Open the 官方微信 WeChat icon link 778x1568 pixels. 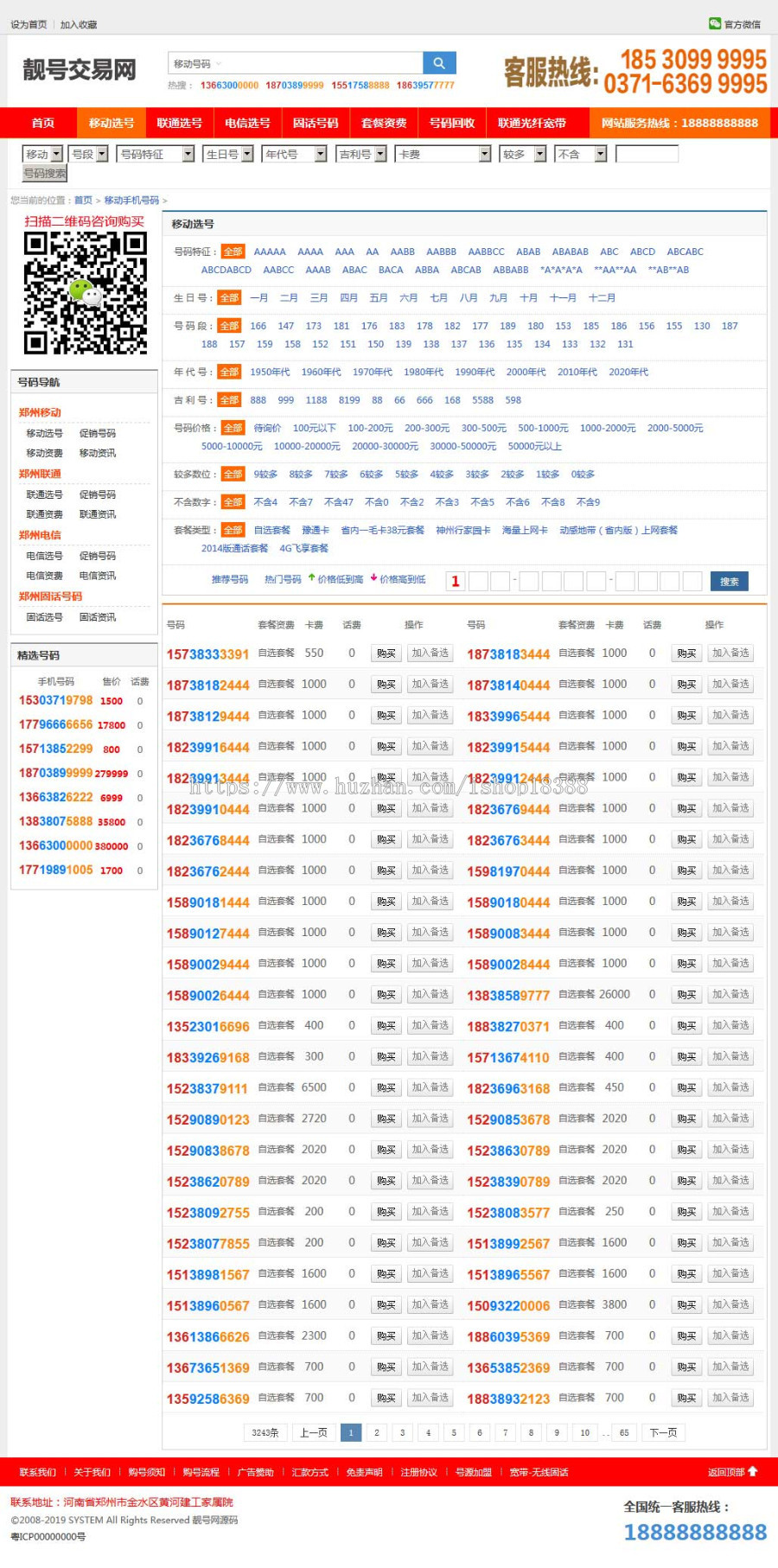pyautogui.click(x=735, y=24)
